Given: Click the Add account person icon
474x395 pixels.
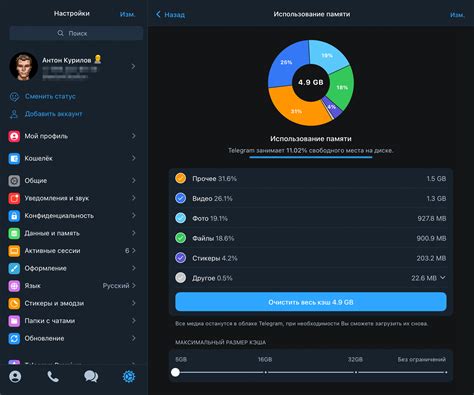Looking at the screenshot, I should click(x=14, y=114).
